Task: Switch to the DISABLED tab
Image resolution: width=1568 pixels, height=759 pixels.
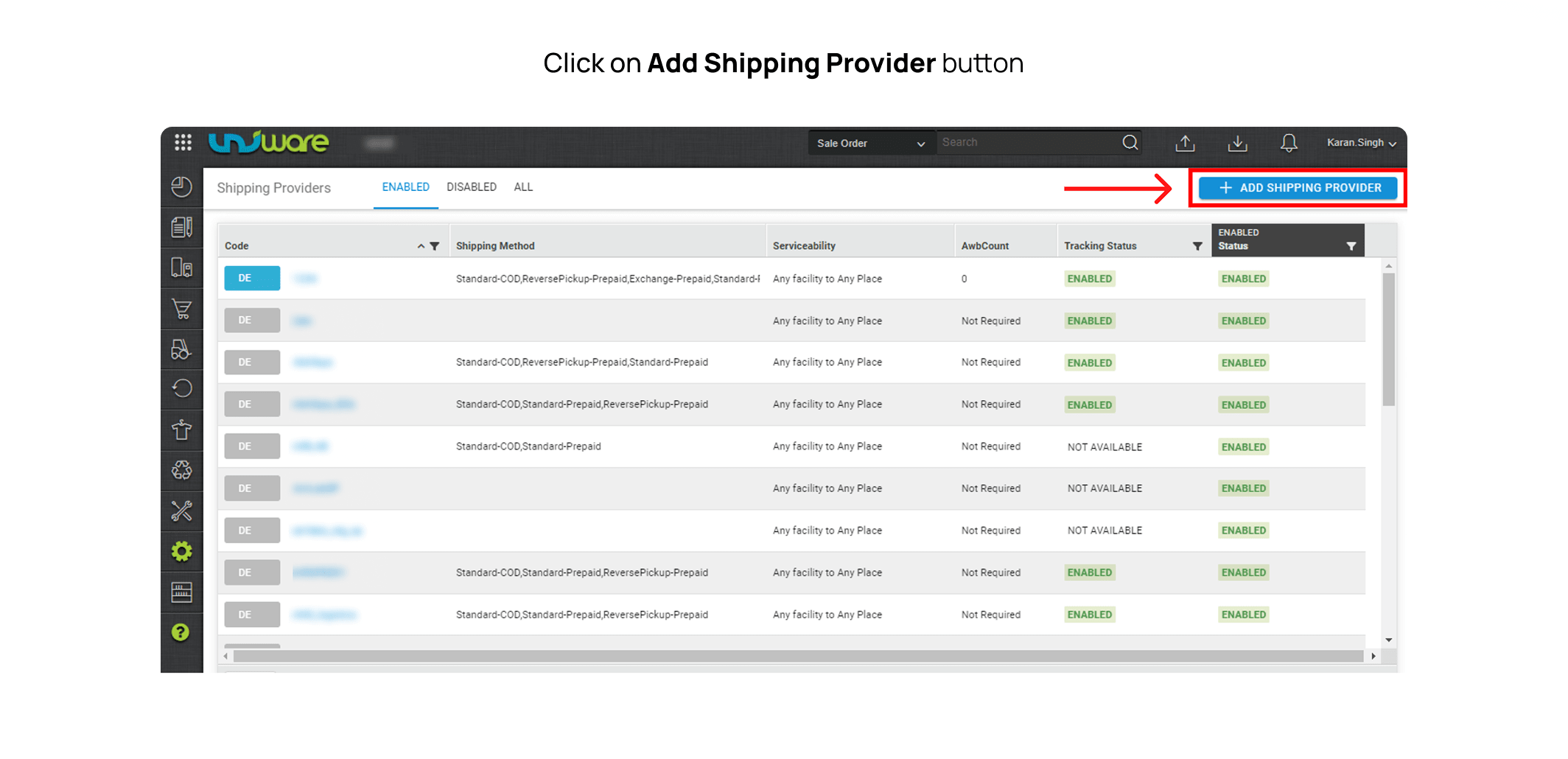Action: tap(472, 187)
